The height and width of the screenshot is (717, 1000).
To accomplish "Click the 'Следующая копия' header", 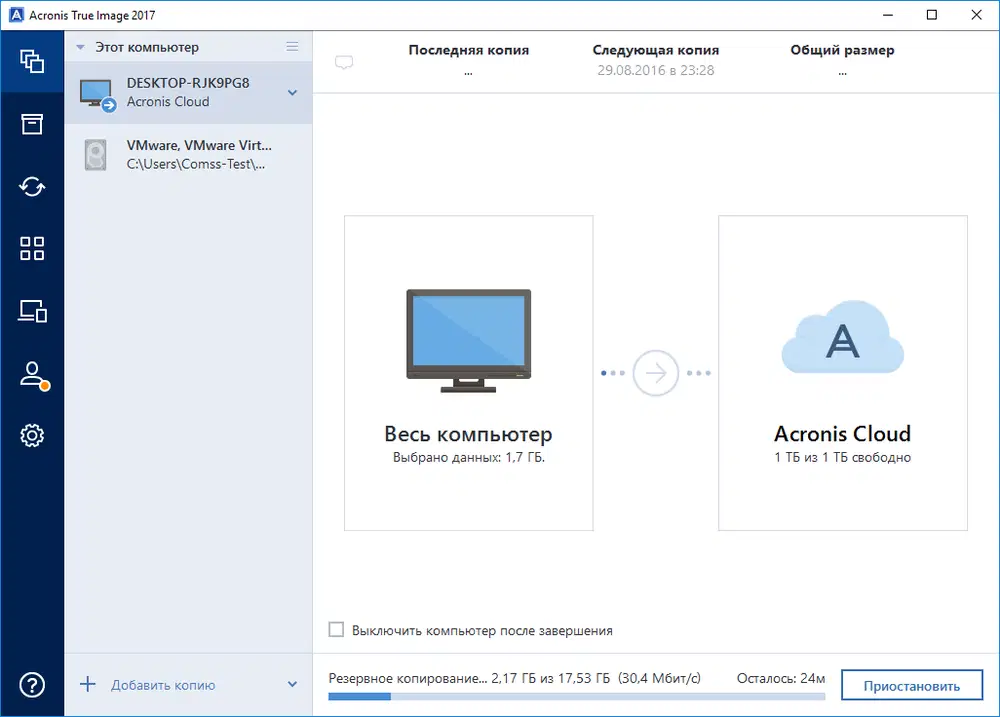I will click(x=656, y=50).
